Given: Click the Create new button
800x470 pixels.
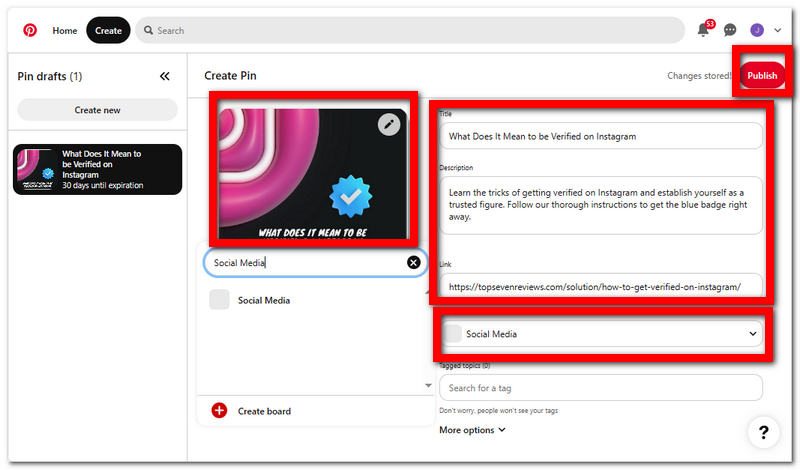Looking at the screenshot, I should point(97,110).
